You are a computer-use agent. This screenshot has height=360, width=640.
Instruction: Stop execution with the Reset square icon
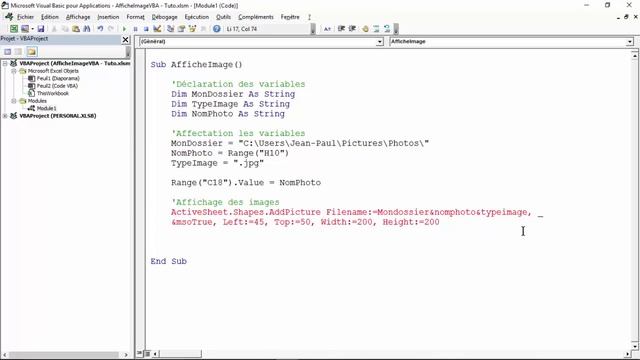click(x=146, y=29)
